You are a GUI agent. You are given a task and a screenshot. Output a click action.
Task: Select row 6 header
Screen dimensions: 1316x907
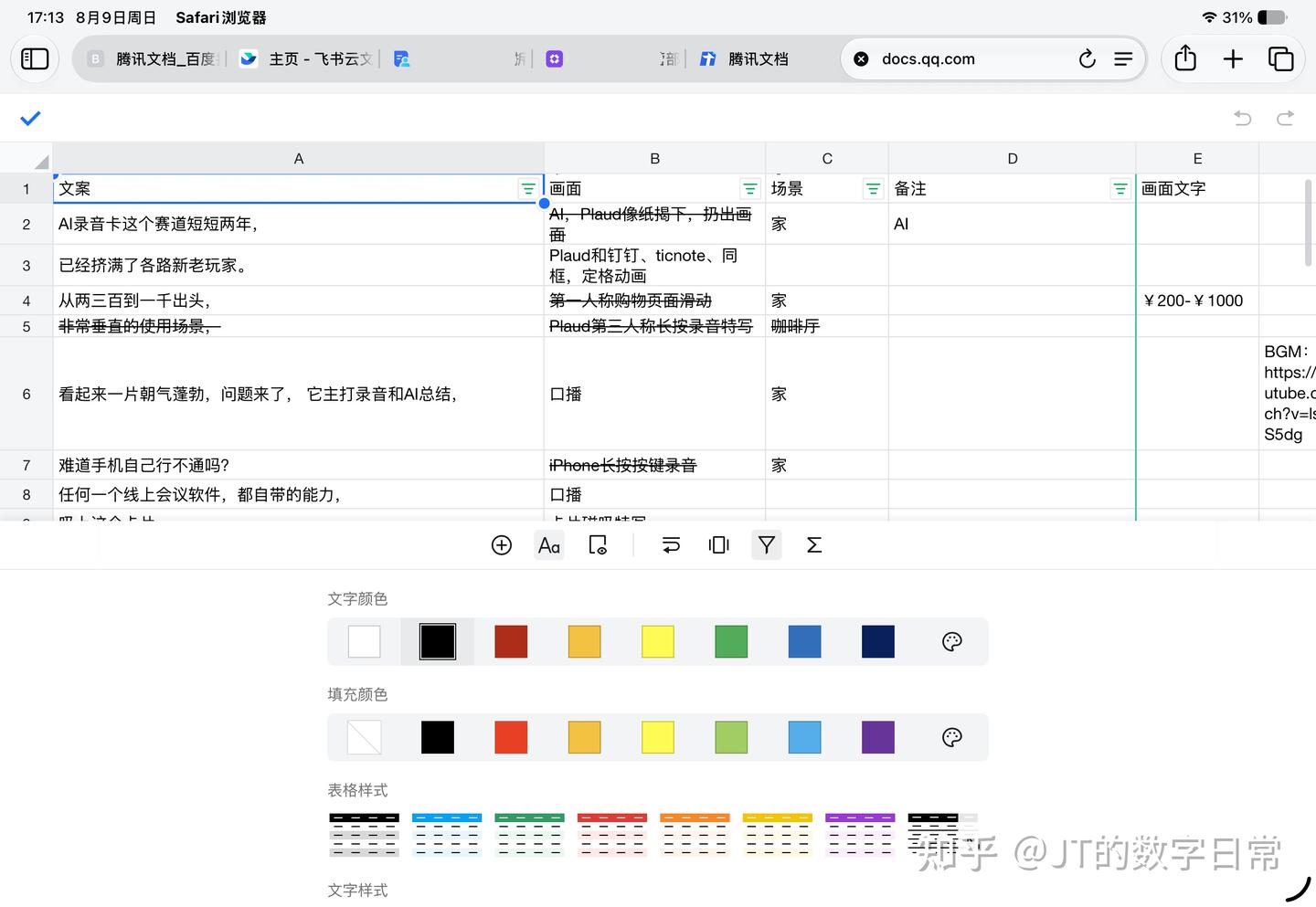[x=27, y=394]
